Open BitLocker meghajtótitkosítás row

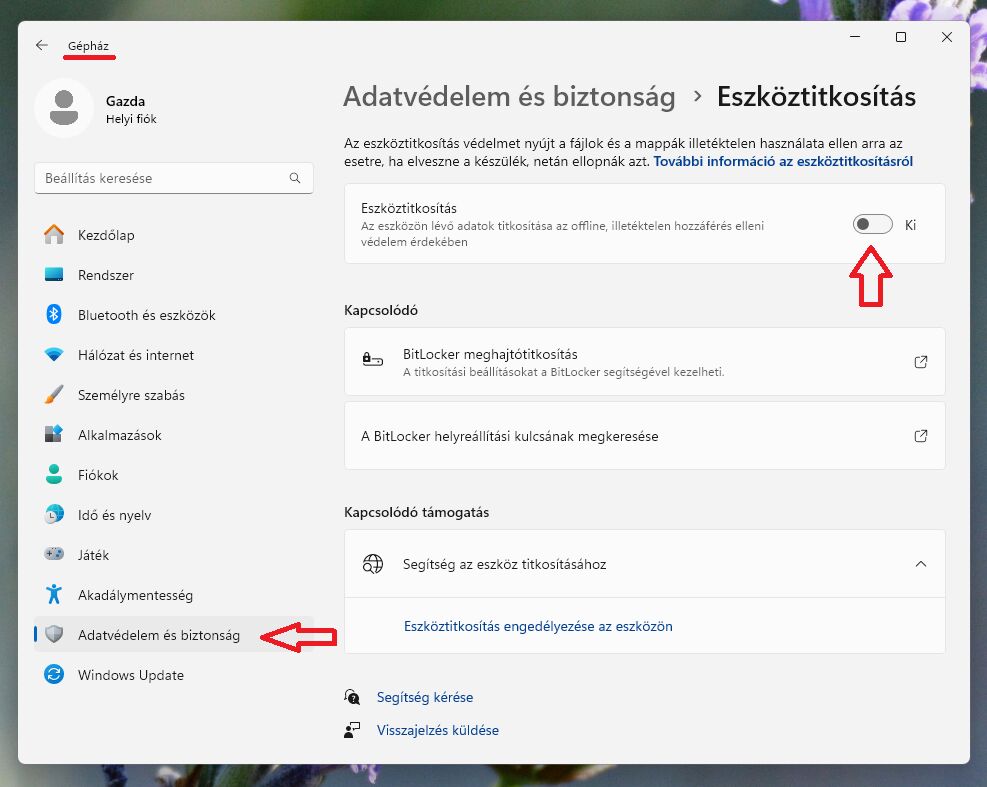(645, 362)
